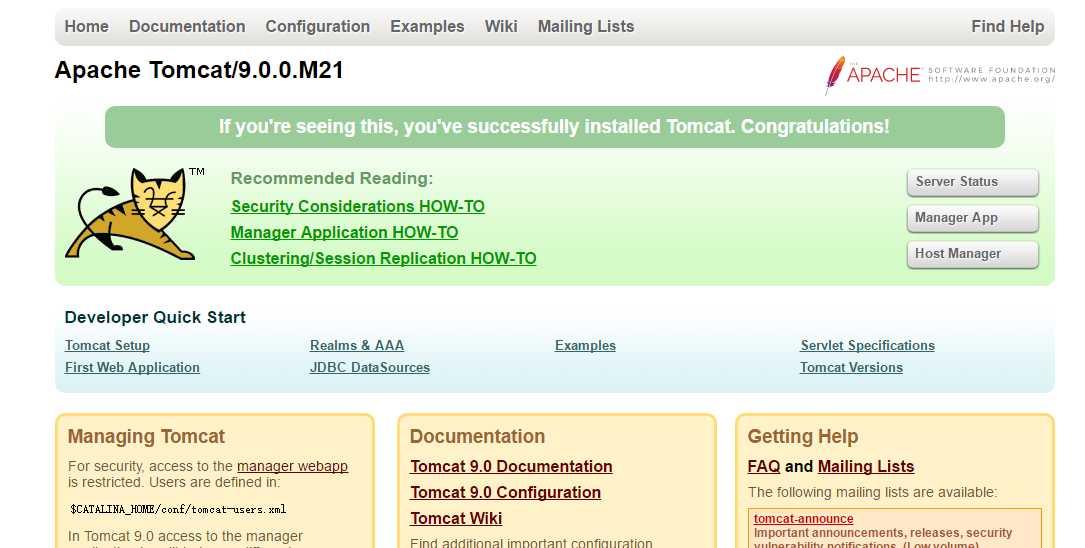Open Tomcat Wiki link in the Documentation box
This screenshot has width=1085, height=548.
(x=456, y=518)
